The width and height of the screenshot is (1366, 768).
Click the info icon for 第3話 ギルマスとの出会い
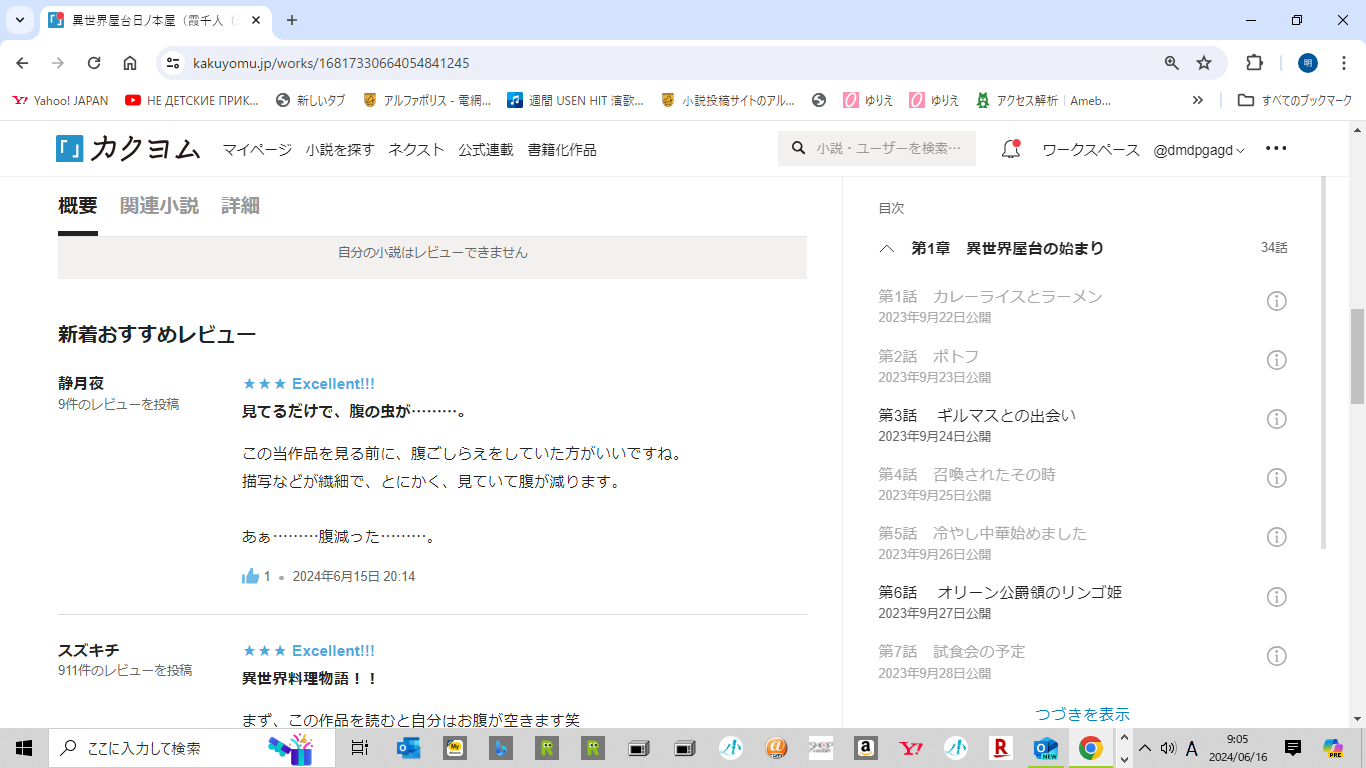click(1276, 419)
